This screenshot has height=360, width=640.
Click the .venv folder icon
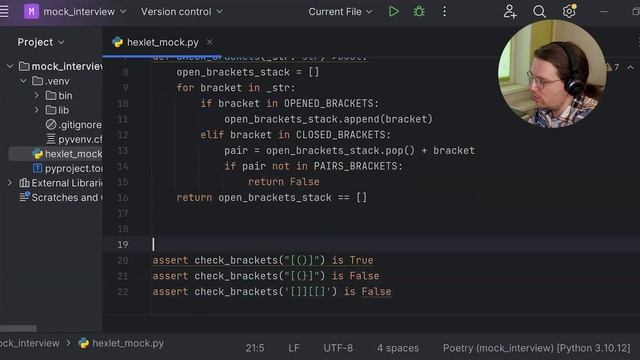(x=38, y=81)
